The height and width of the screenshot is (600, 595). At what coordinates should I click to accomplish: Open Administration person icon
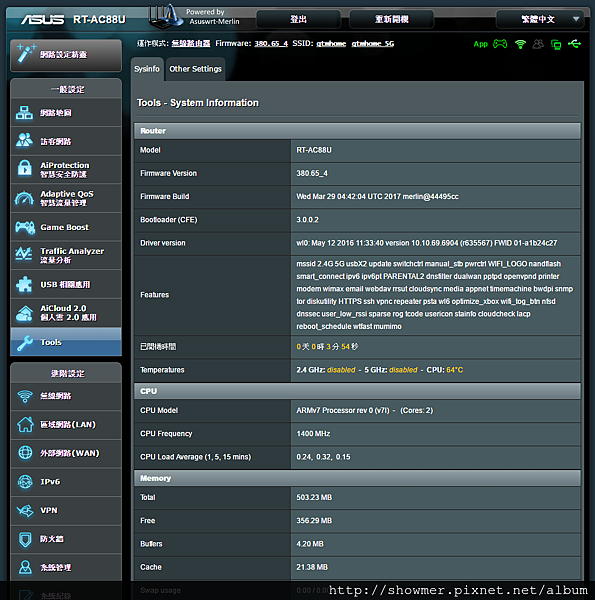tap(25, 567)
